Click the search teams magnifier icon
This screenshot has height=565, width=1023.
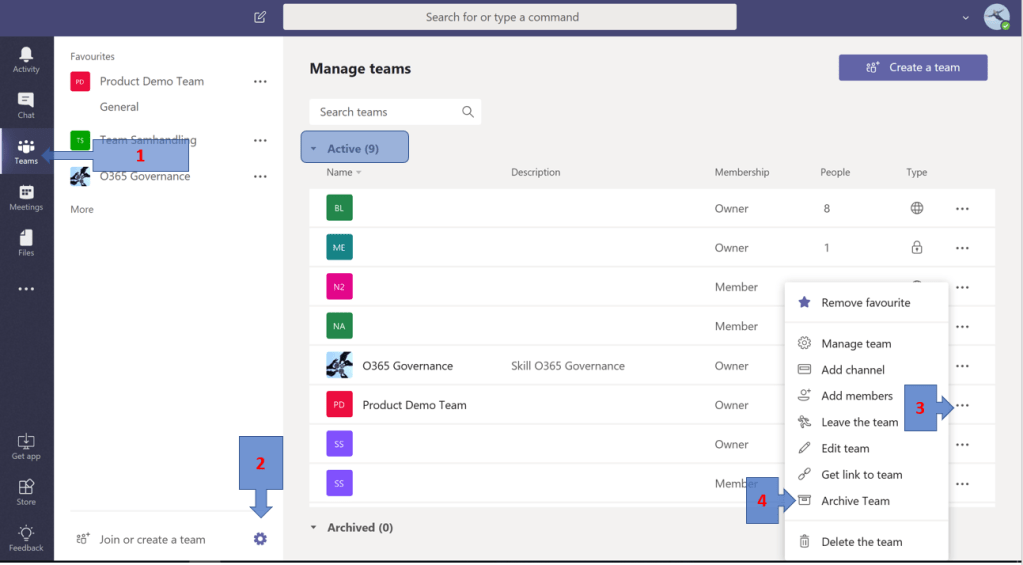pyautogui.click(x=468, y=112)
